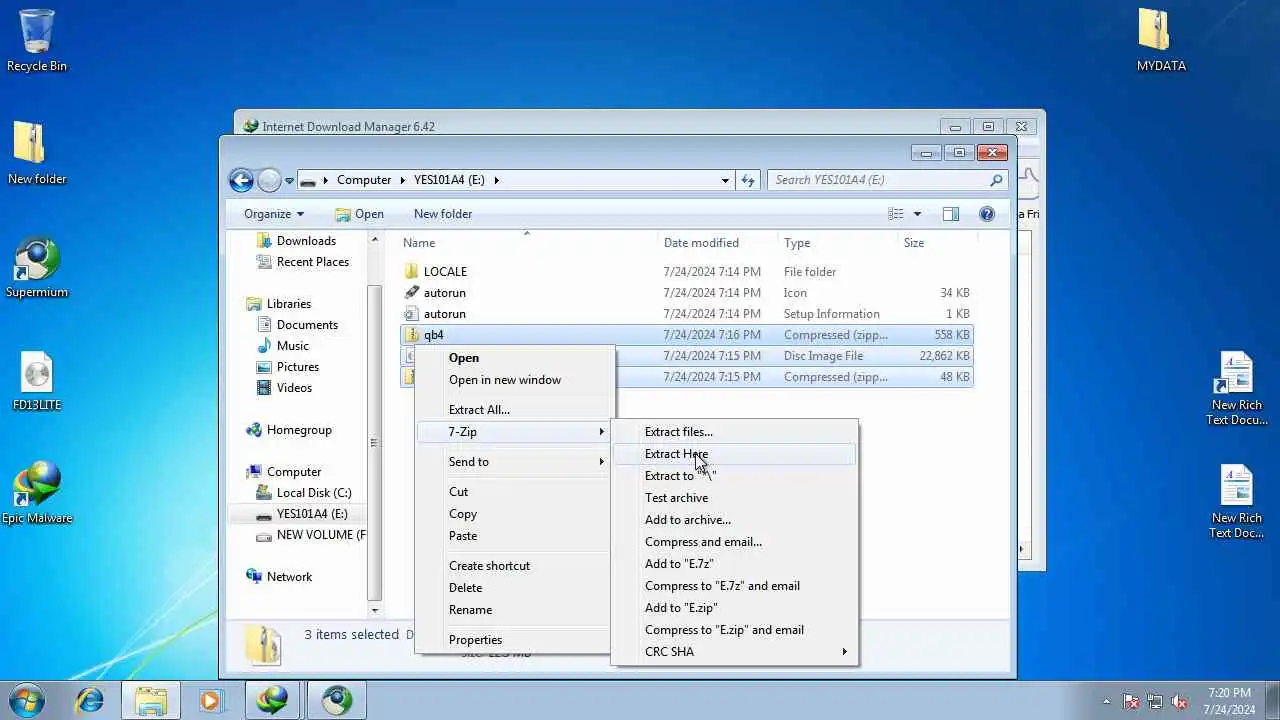Image resolution: width=1280 pixels, height=720 pixels.
Task: Click the Action Center flag tray icon
Action: coord(1131,701)
